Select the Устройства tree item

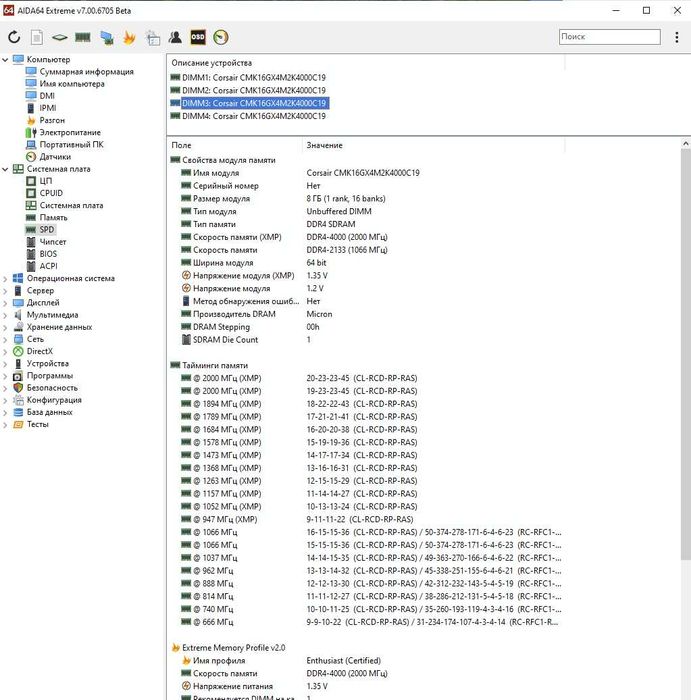47,363
